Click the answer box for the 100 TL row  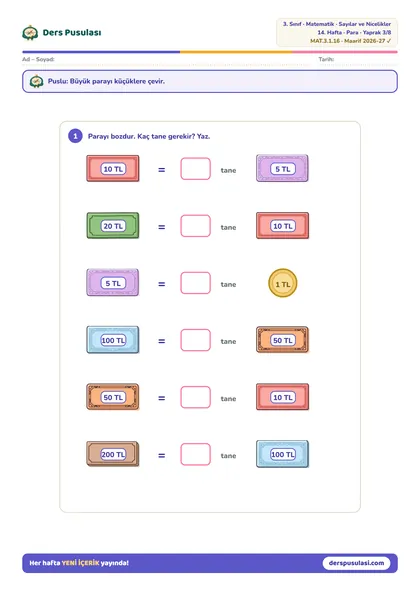tap(195, 340)
